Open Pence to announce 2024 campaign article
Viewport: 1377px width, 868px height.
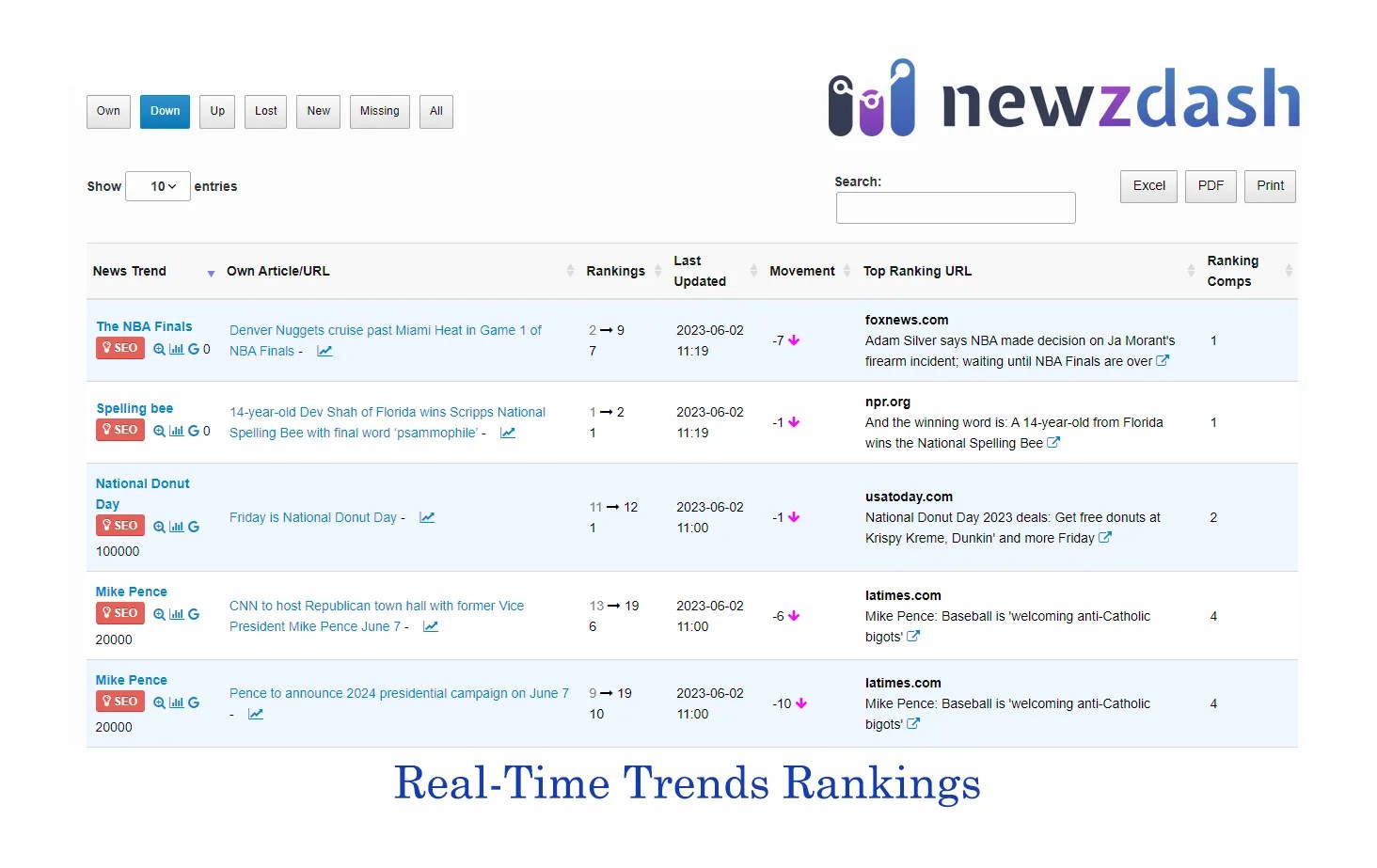pos(399,693)
